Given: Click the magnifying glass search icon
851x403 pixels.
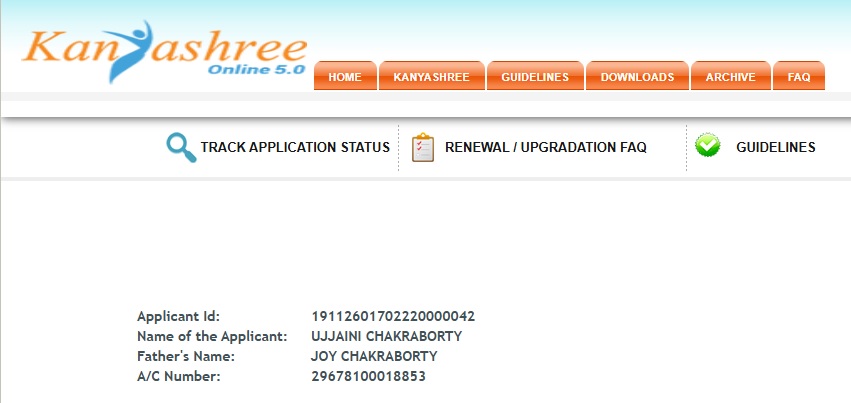Looking at the screenshot, I should pos(181,147).
